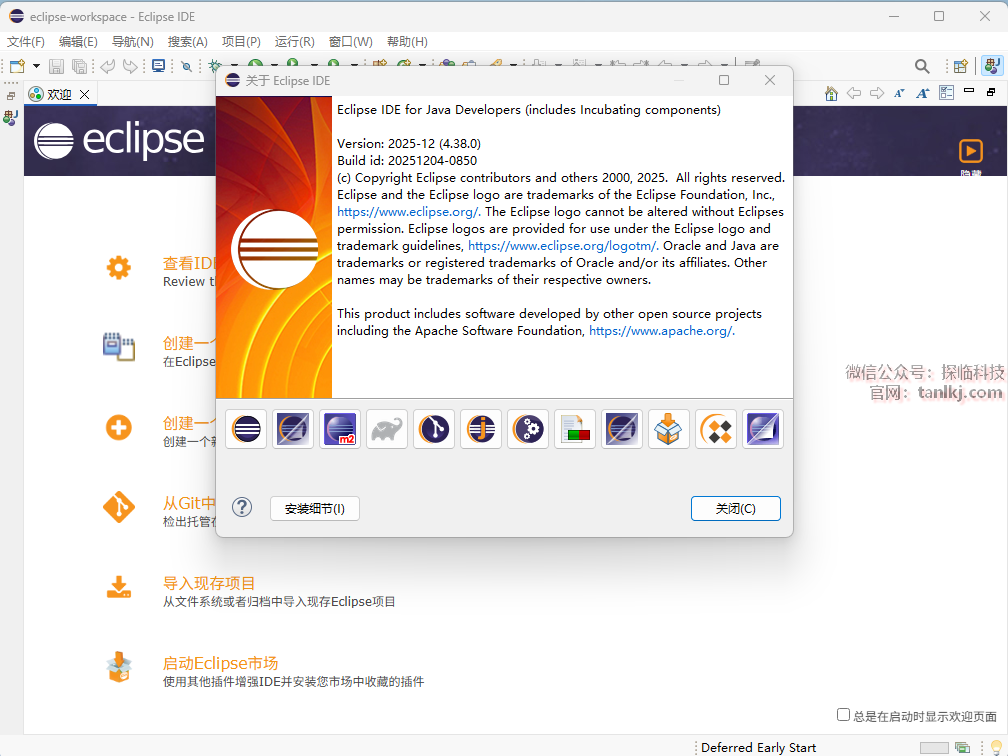Click the Marketplace box plugin icon
The height and width of the screenshot is (756, 1008).
(669, 429)
